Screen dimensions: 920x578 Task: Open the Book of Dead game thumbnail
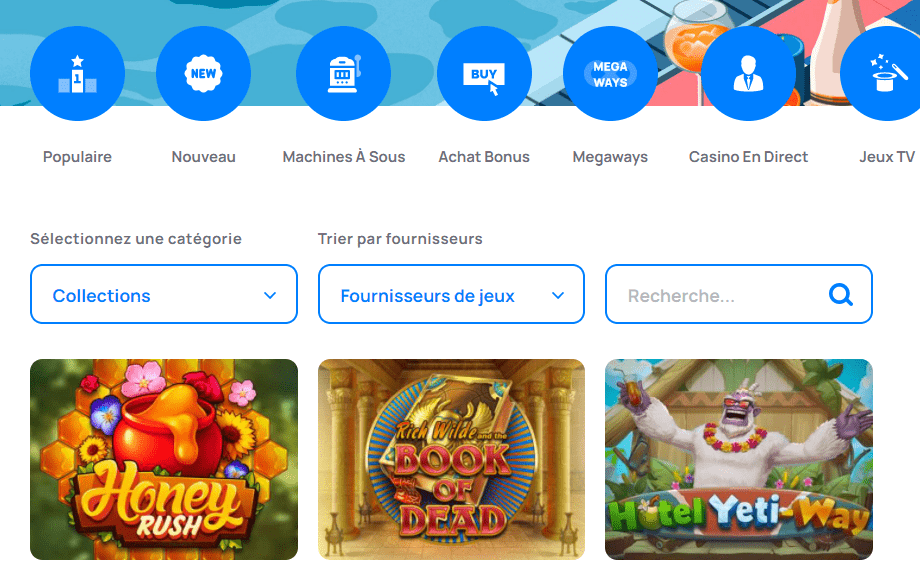[x=451, y=459]
